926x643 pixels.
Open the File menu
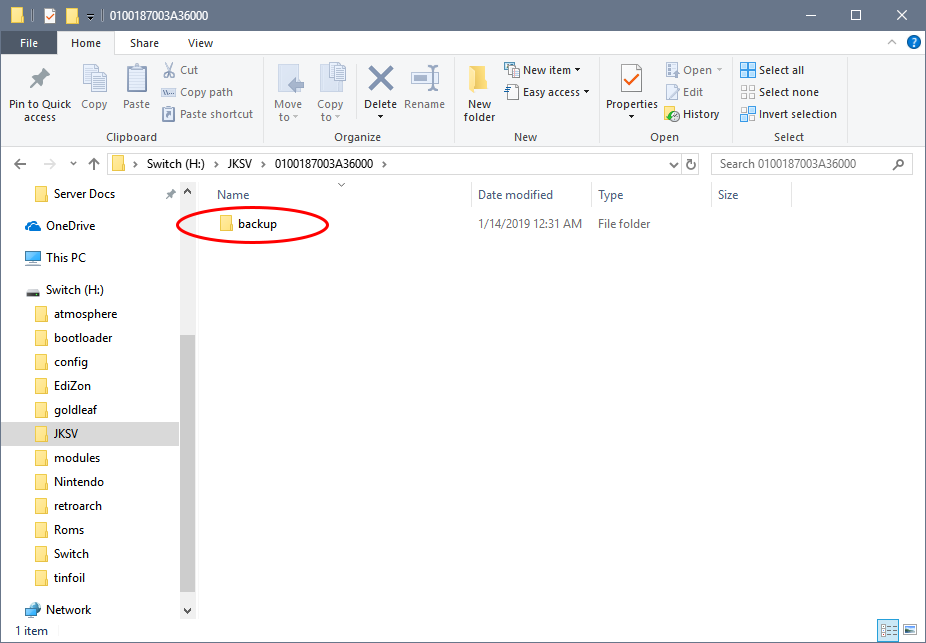coord(28,43)
